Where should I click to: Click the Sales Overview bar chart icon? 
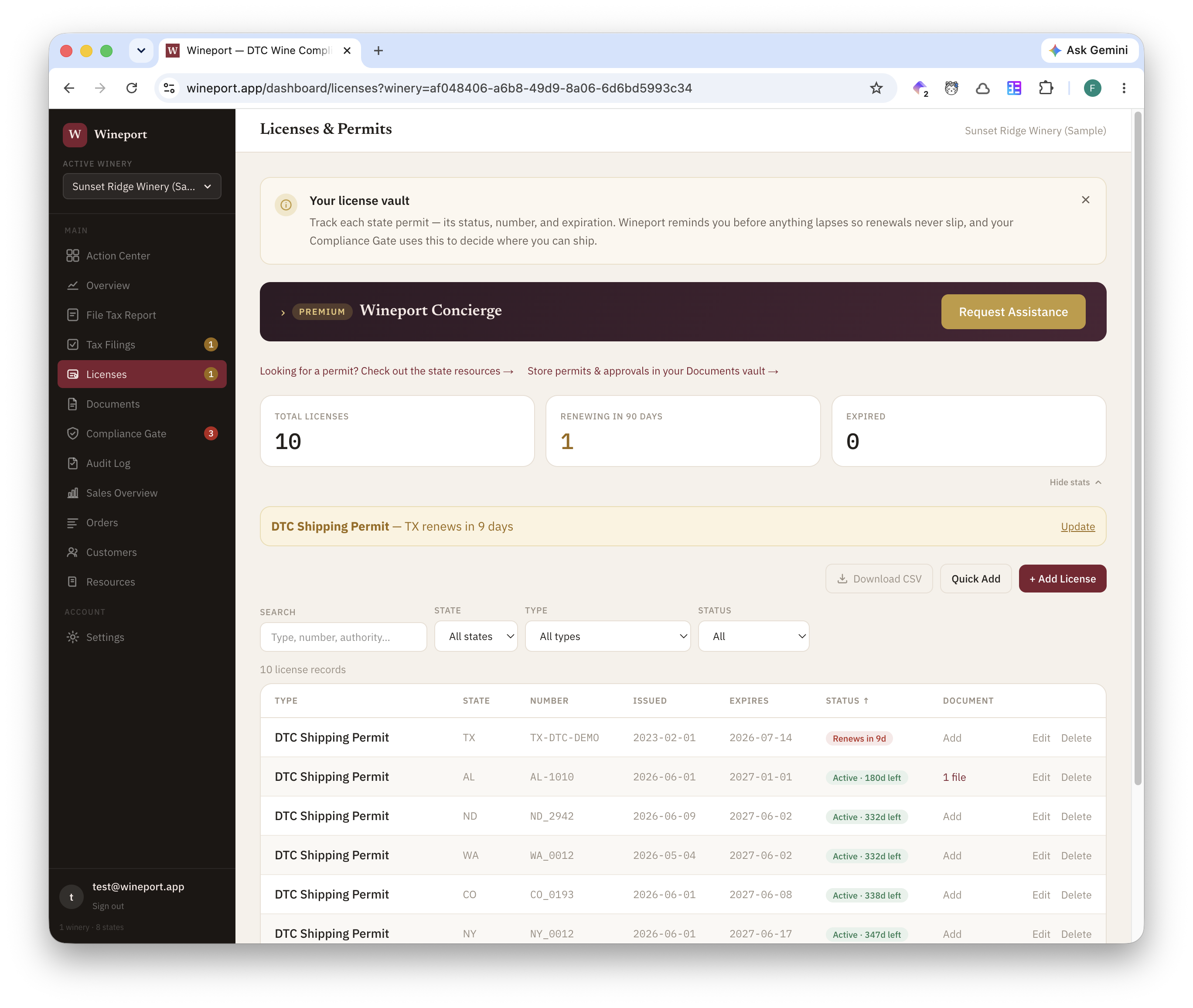pos(72,493)
